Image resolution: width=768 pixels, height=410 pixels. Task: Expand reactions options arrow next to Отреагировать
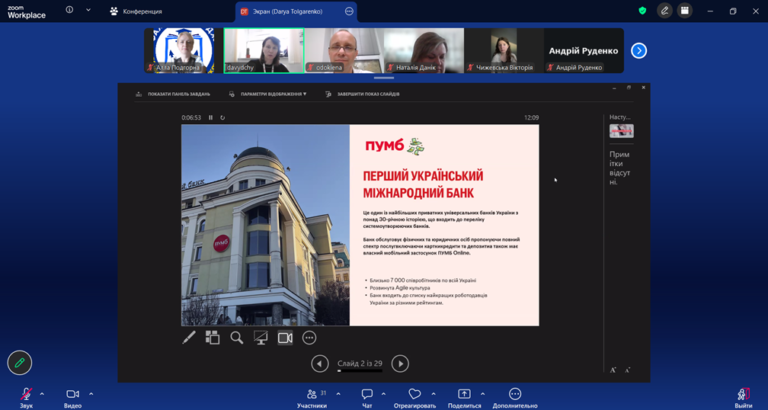433,394
